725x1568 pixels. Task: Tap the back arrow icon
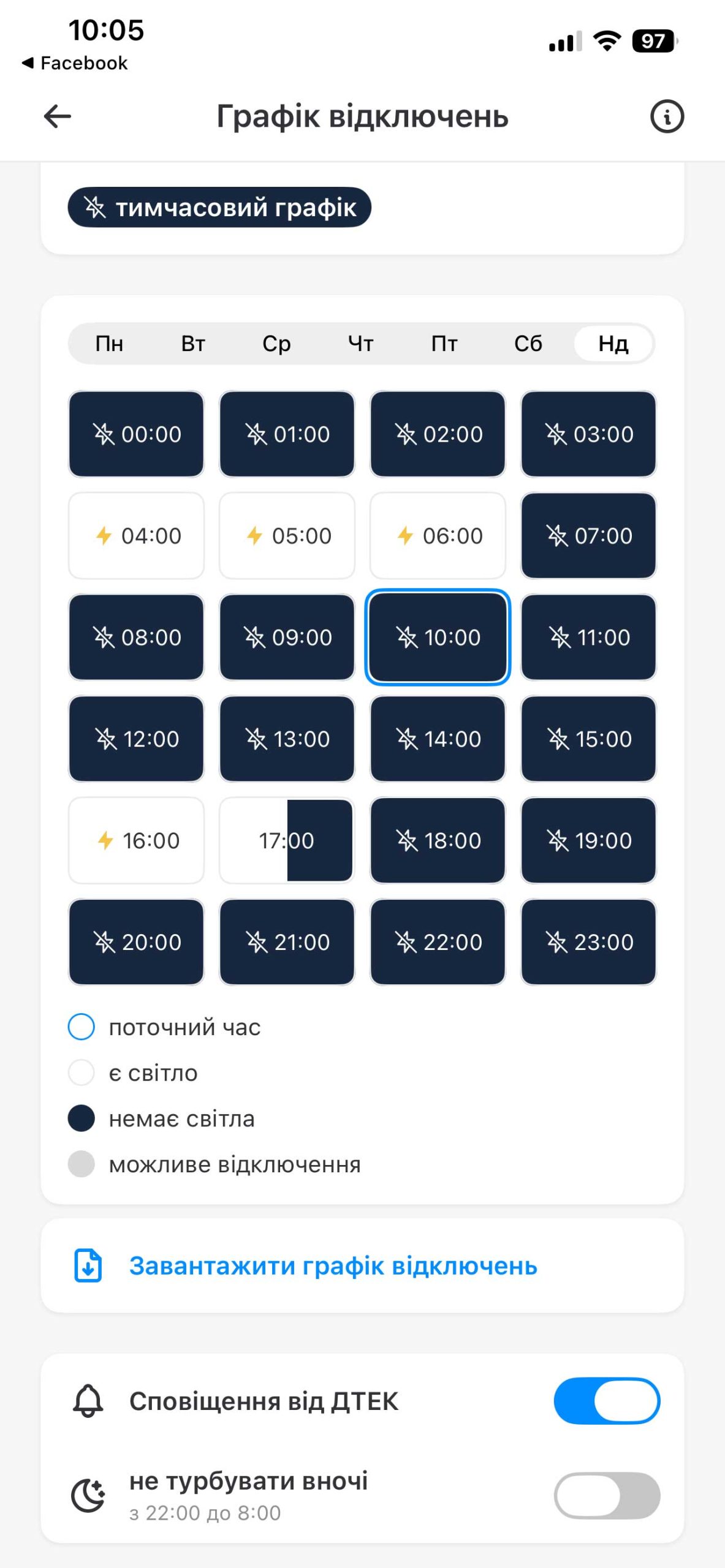point(58,116)
